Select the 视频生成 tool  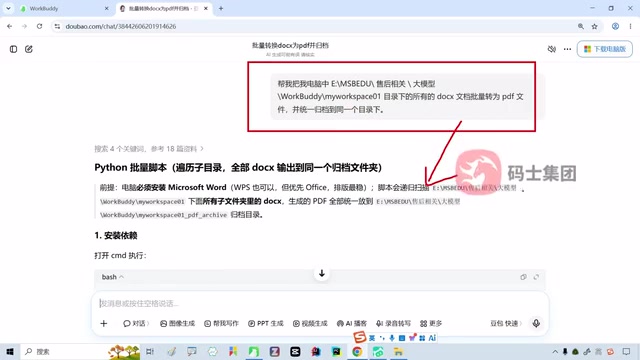310,323
